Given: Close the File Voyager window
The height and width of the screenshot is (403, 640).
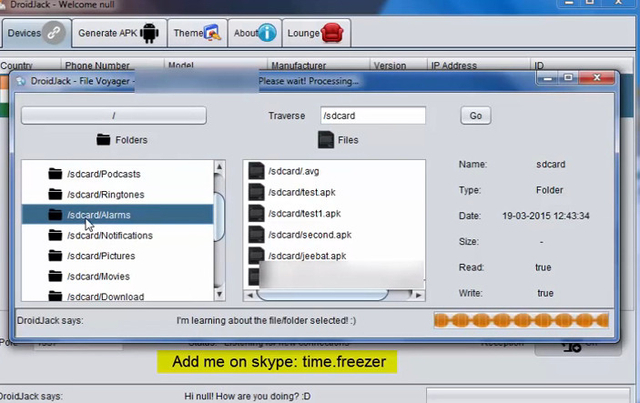Looking at the screenshot, I should coord(597,78).
